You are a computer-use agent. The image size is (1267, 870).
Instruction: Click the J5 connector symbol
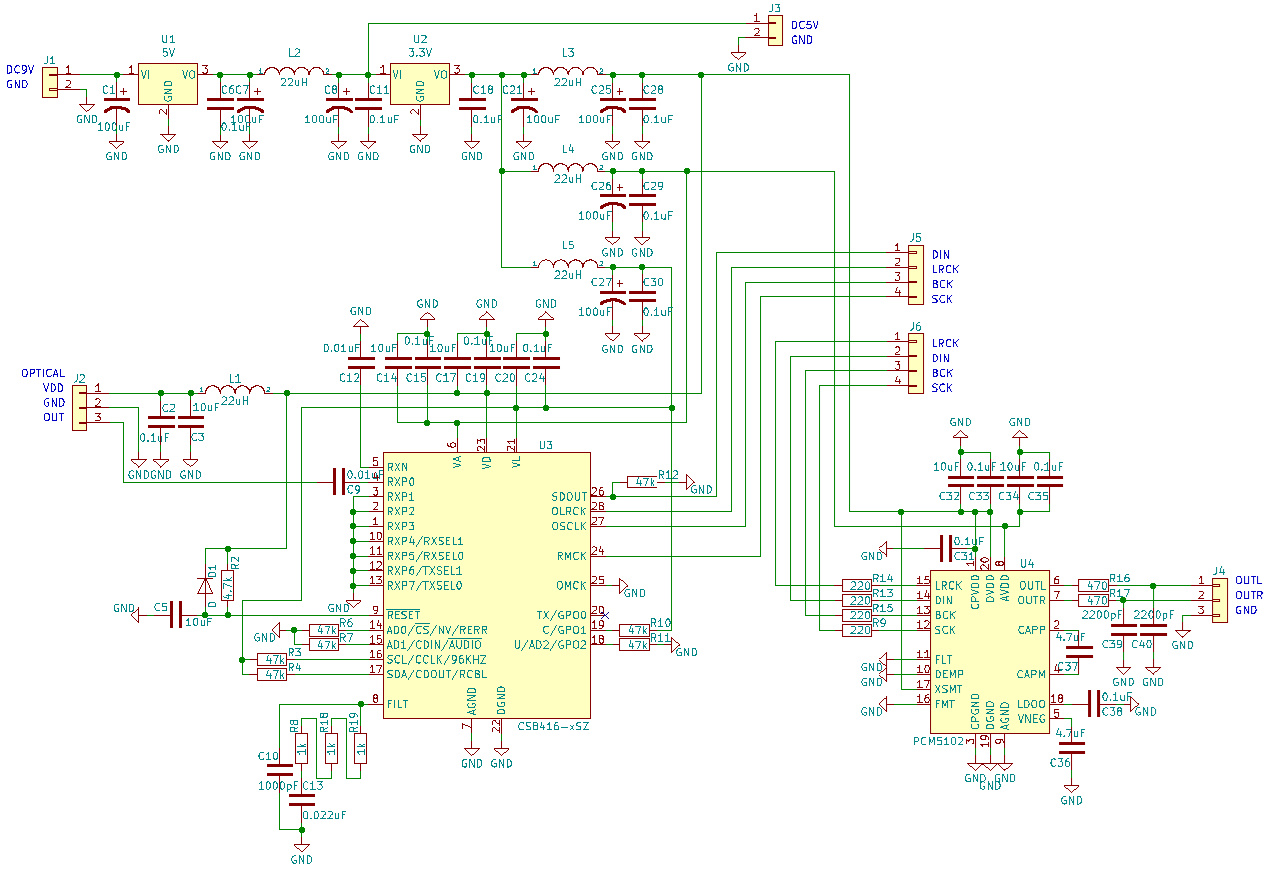point(915,276)
